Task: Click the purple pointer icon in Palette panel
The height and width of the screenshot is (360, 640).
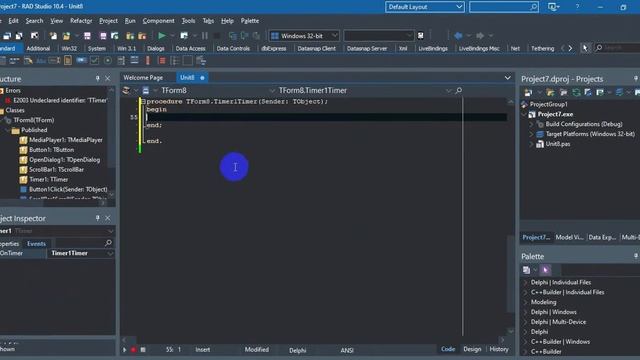Action: point(545,270)
